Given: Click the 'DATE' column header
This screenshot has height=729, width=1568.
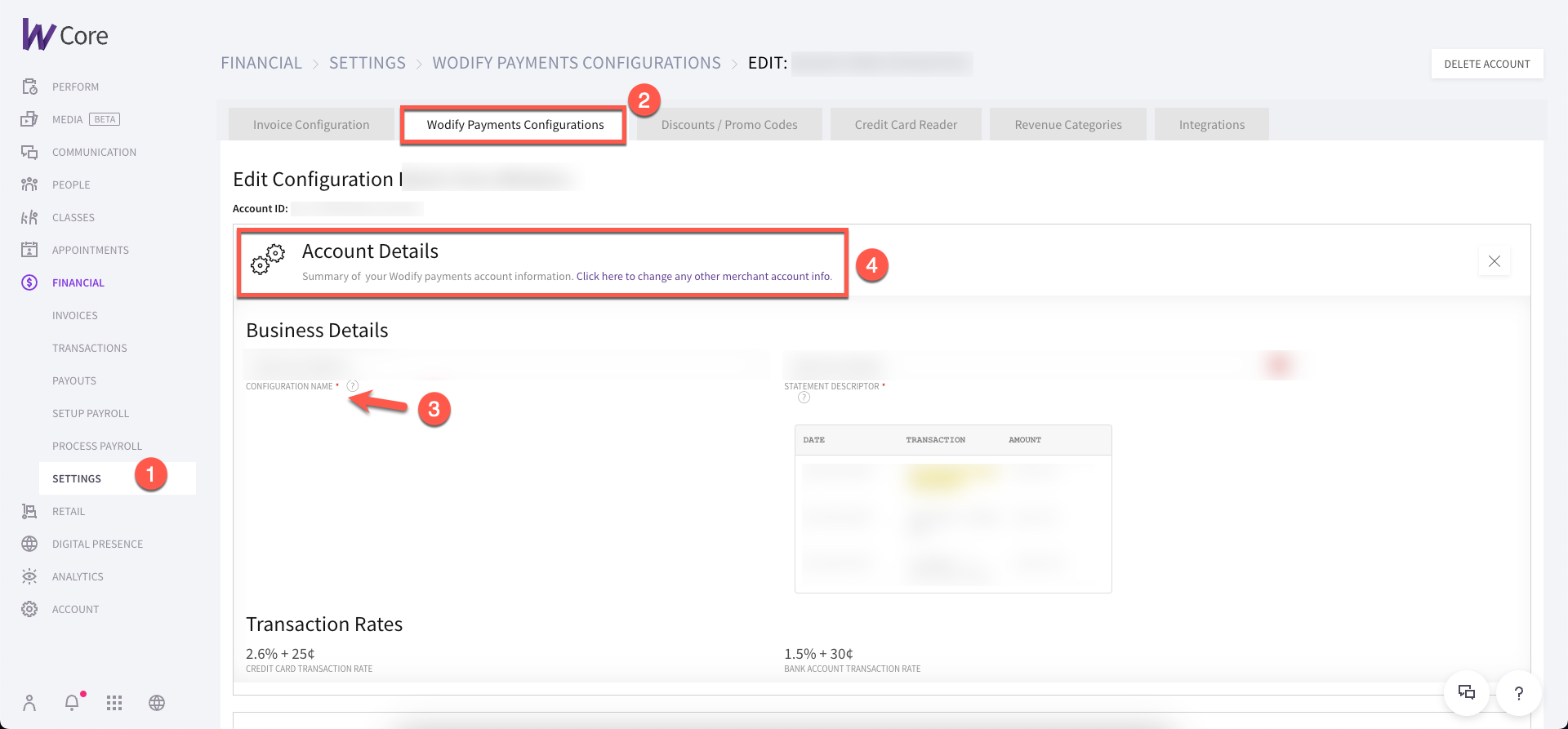Looking at the screenshot, I should [x=813, y=440].
